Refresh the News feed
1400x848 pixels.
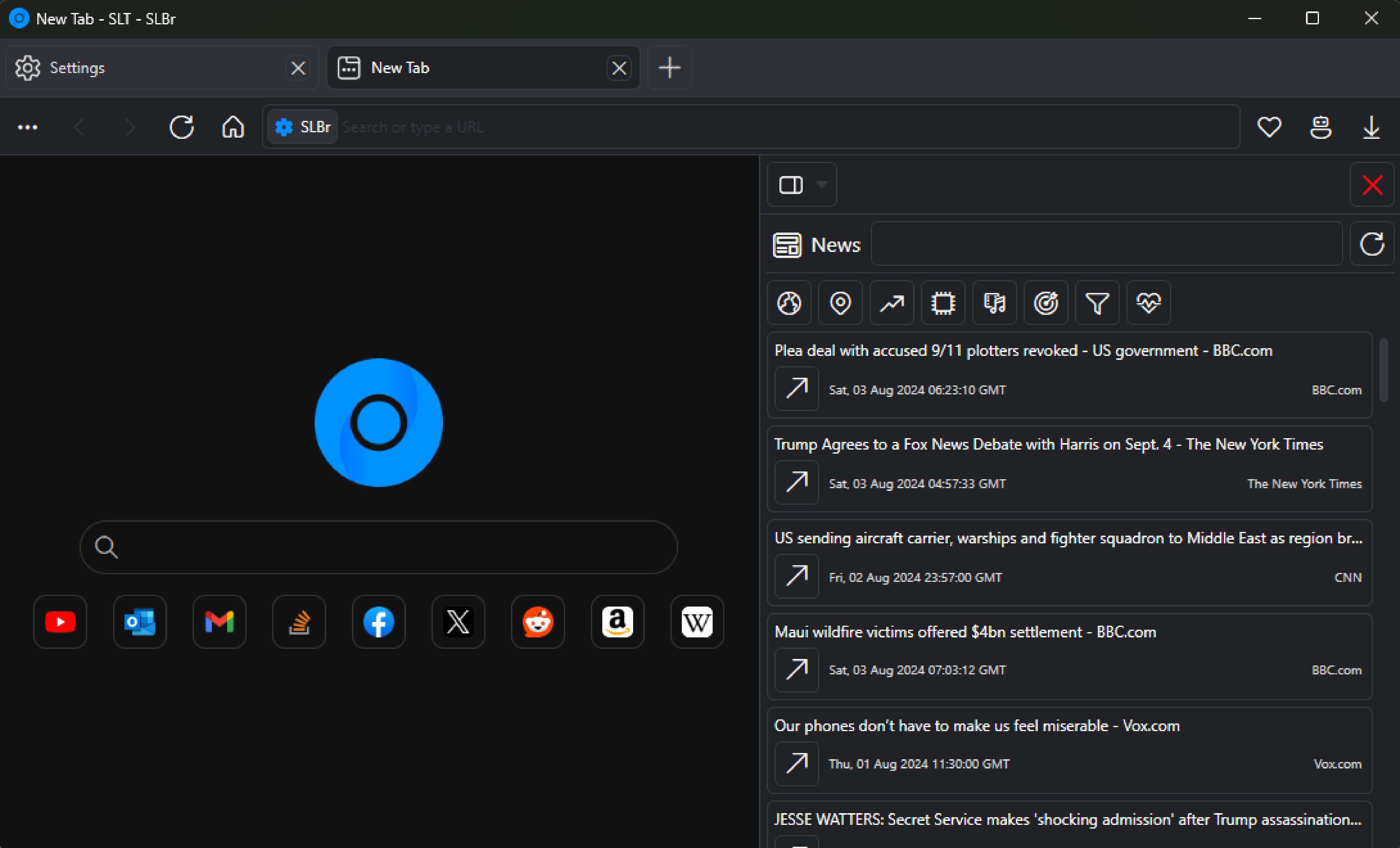click(1371, 245)
